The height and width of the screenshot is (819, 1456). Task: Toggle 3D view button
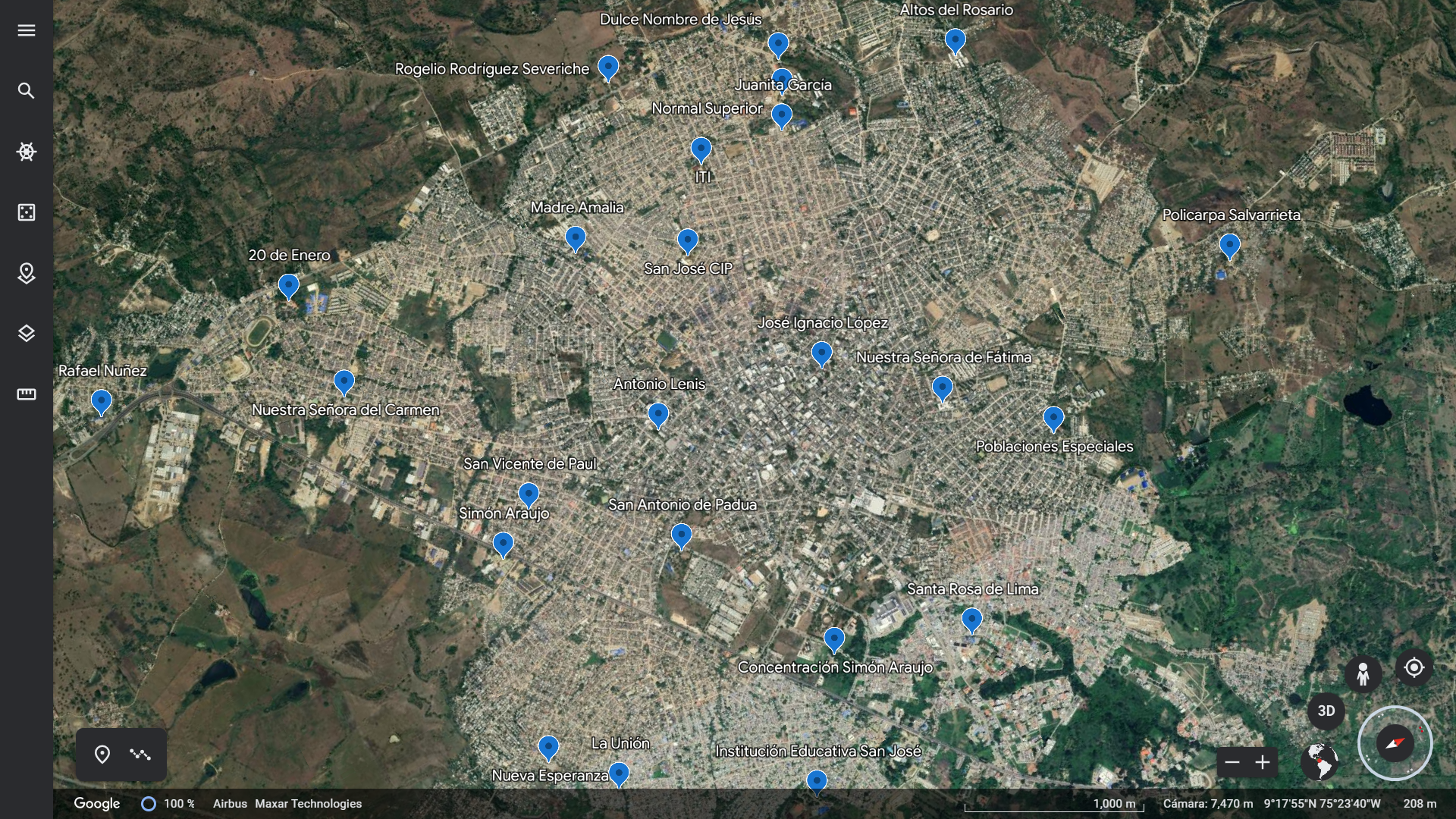click(1326, 711)
